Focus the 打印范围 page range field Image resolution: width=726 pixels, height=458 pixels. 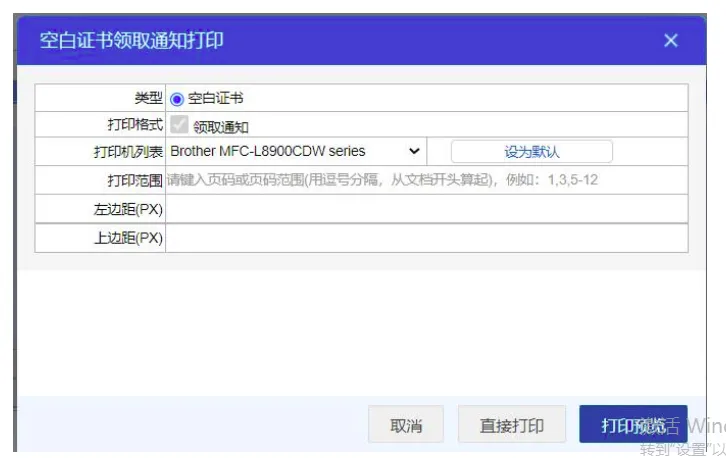click(426, 180)
